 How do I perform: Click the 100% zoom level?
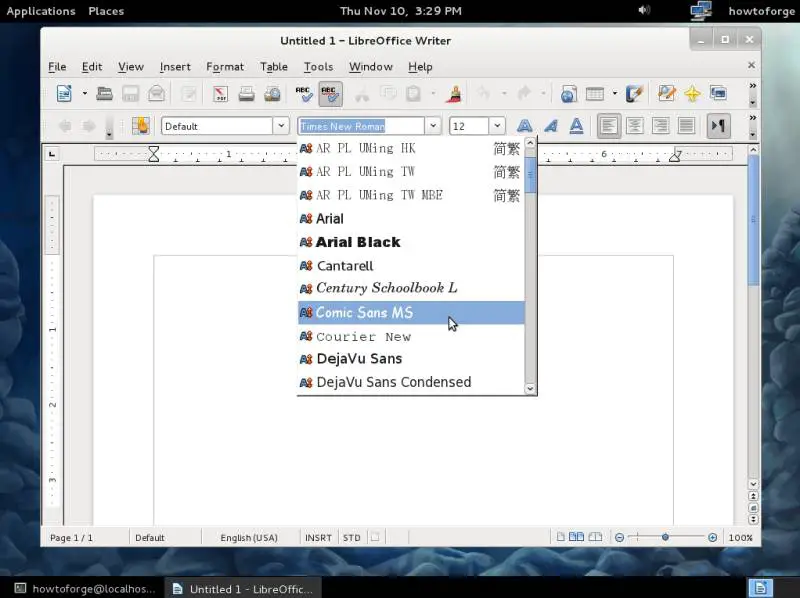740,538
